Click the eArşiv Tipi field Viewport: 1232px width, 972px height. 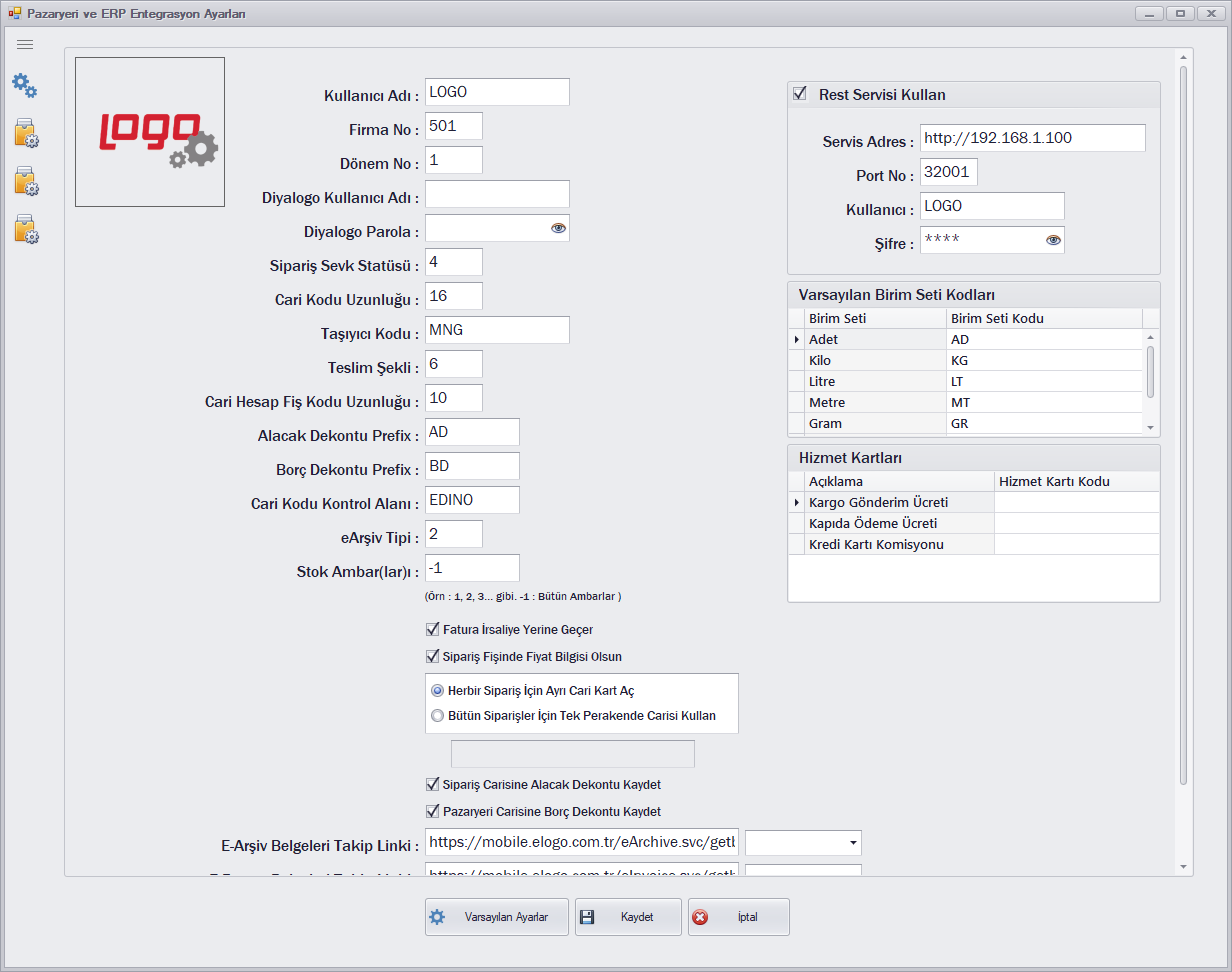tap(454, 534)
